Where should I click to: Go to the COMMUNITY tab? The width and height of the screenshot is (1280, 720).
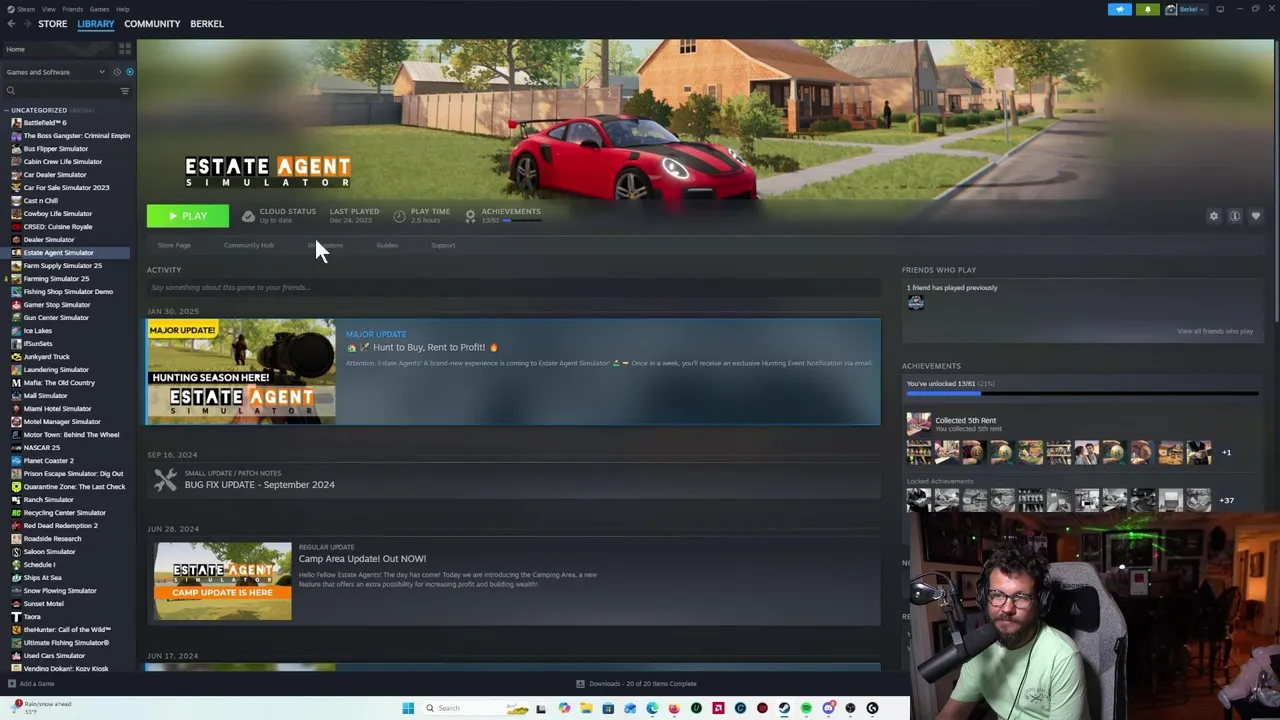point(152,23)
